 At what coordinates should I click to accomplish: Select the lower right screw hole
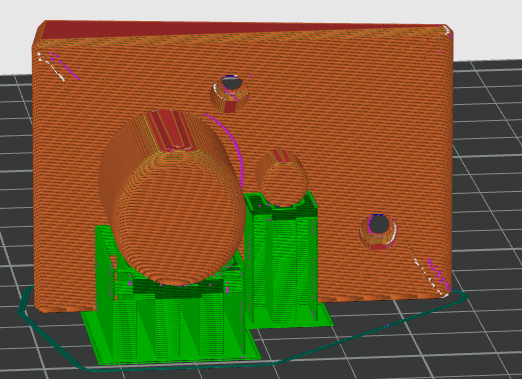coord(379,232)
